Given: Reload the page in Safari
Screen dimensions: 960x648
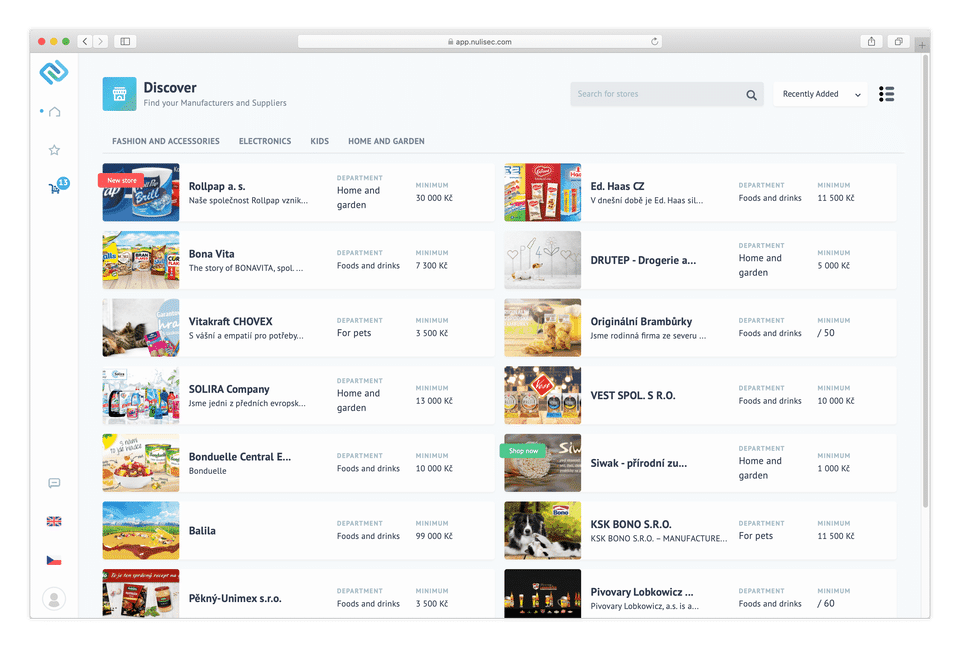Looking at the screenshot, I should coord(654,42).
